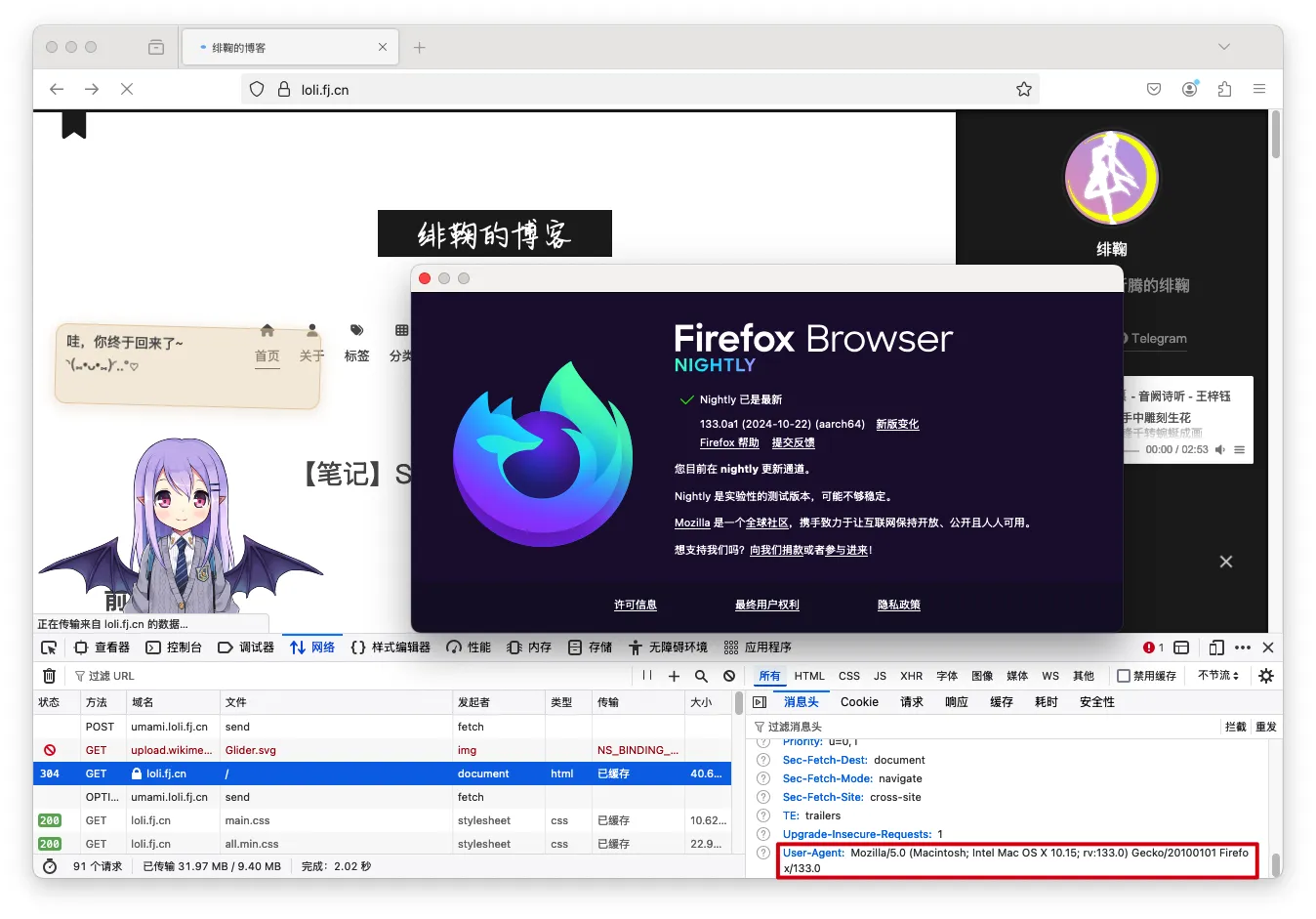Toggle the network details side panel
This screenshot has height=919, width=1316.
(761, 702)
